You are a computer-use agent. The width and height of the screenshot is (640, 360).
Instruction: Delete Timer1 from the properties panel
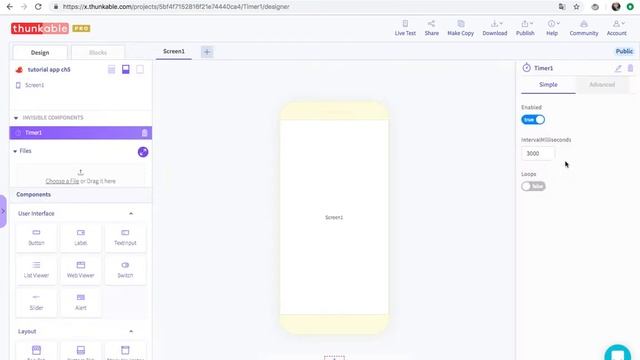click(x=631, y=68)
